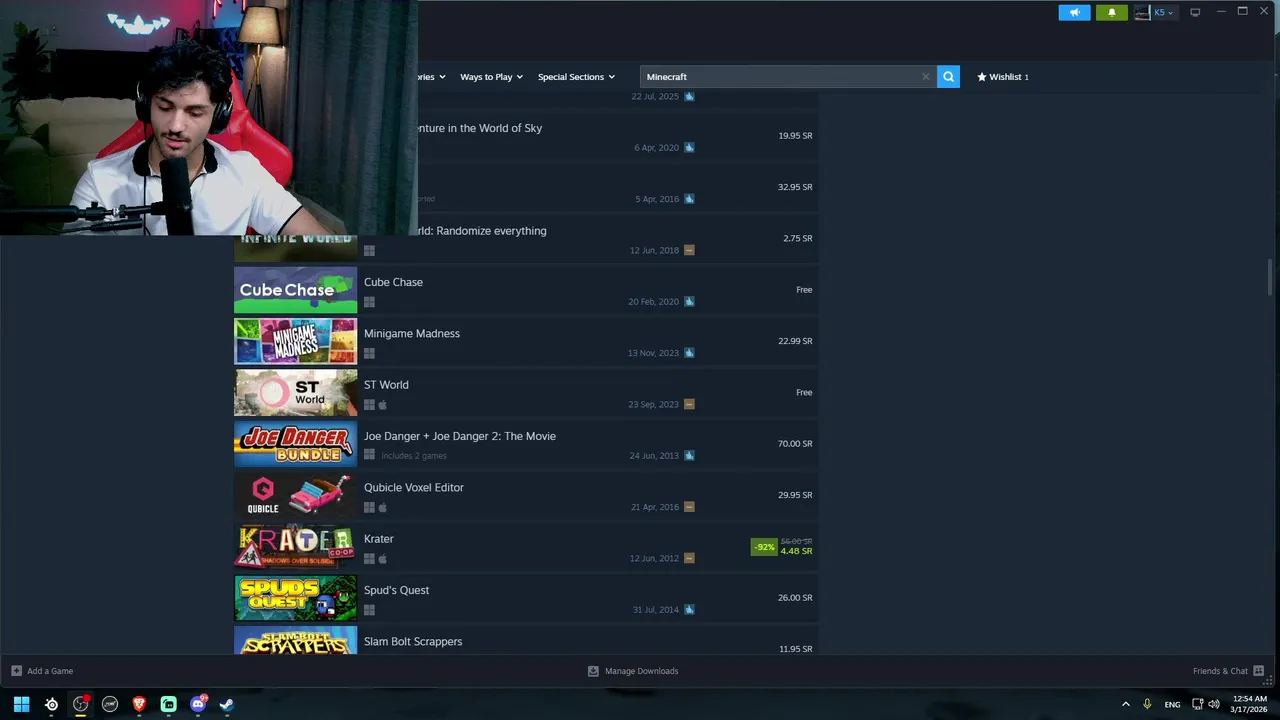Click Steam Deck icon beside 6 Apr, 2020
Image resolution: width=1280 pixels, height=720 pixels.
(689, 148)
